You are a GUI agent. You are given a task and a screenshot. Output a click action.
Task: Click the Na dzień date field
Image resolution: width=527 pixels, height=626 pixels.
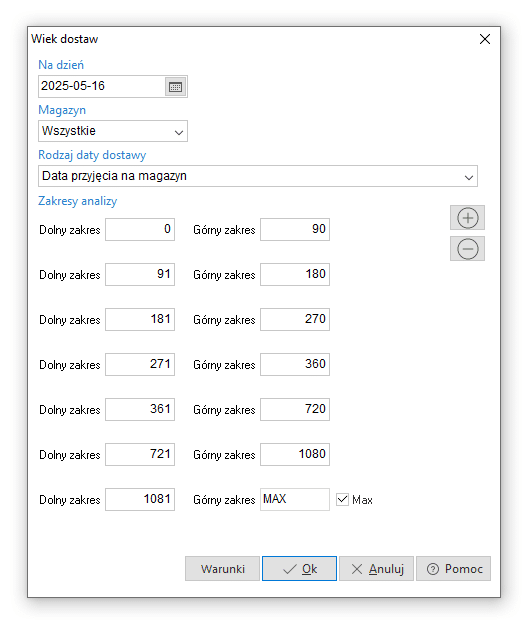click(x=102, y=86)
